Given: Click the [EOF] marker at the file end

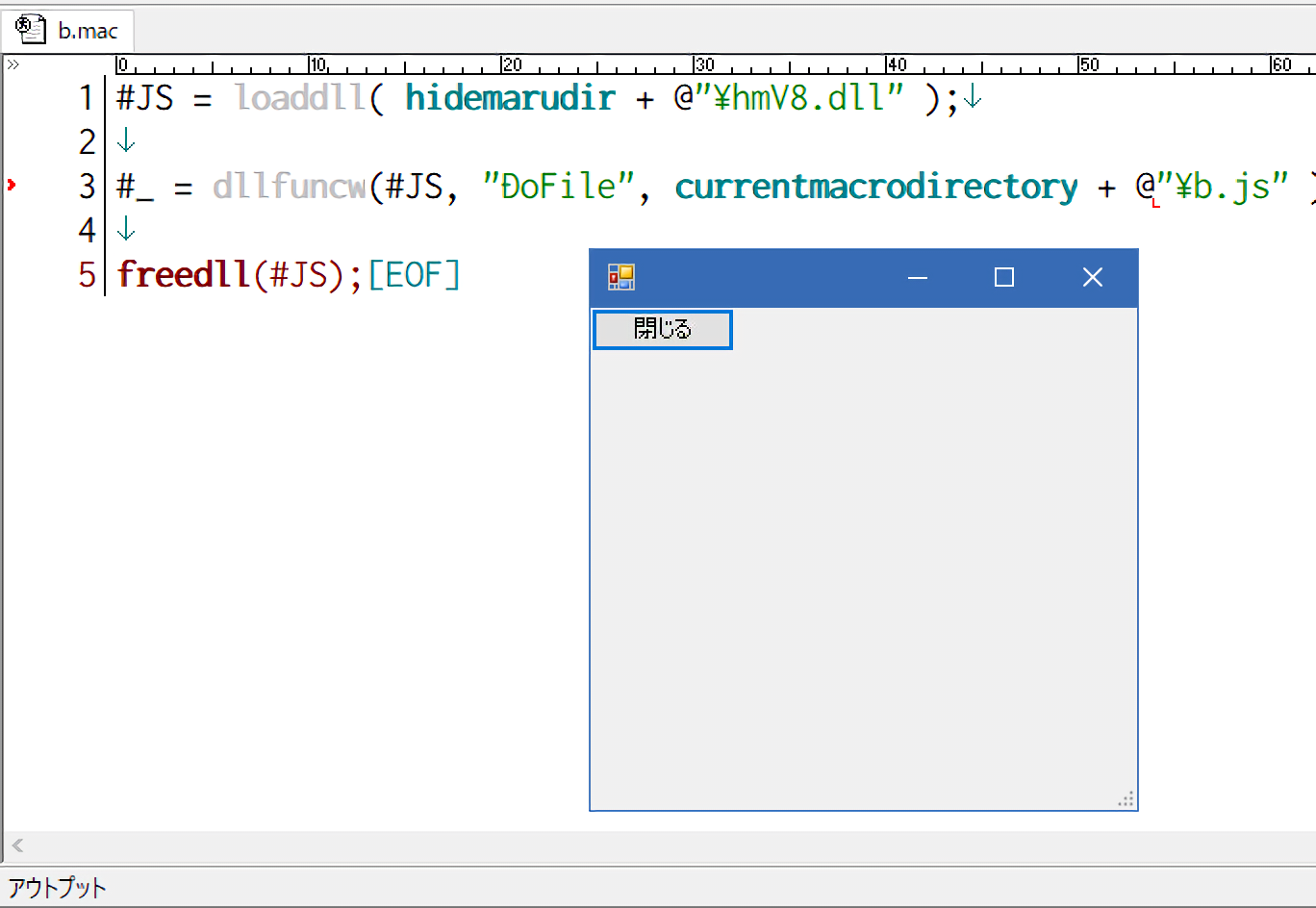Looking at the screenshot, I should (415, 275).
